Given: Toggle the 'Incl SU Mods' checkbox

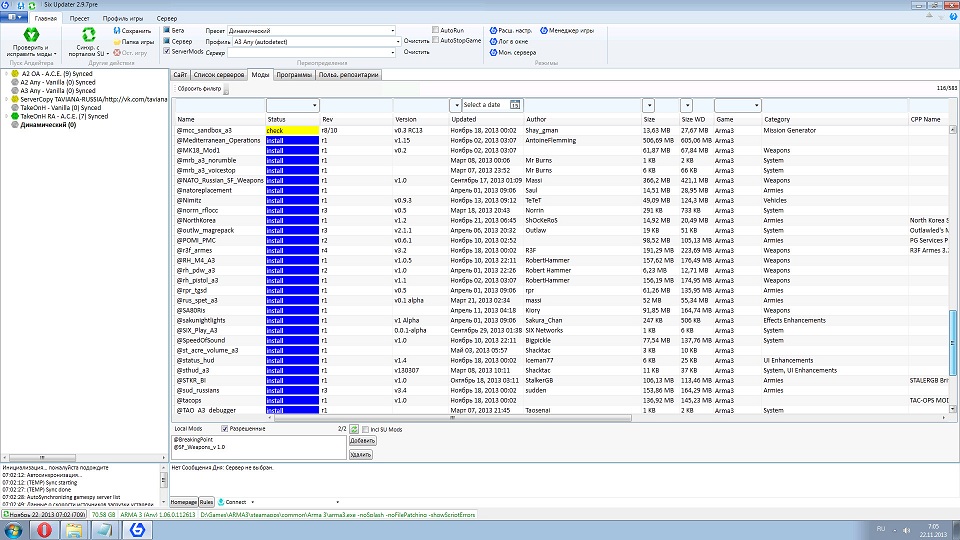Looking at the screenshot, I should tap(365, 429).
